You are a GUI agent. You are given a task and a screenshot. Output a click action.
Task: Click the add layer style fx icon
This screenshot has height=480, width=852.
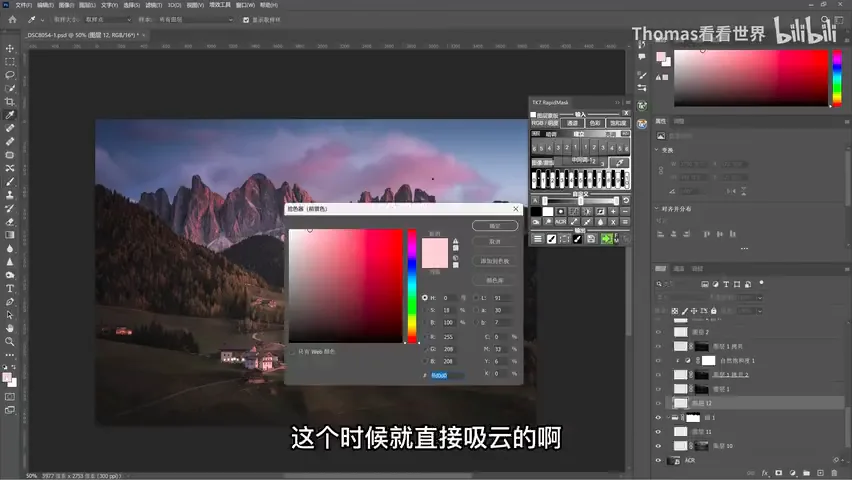click(x=765, y=473)
